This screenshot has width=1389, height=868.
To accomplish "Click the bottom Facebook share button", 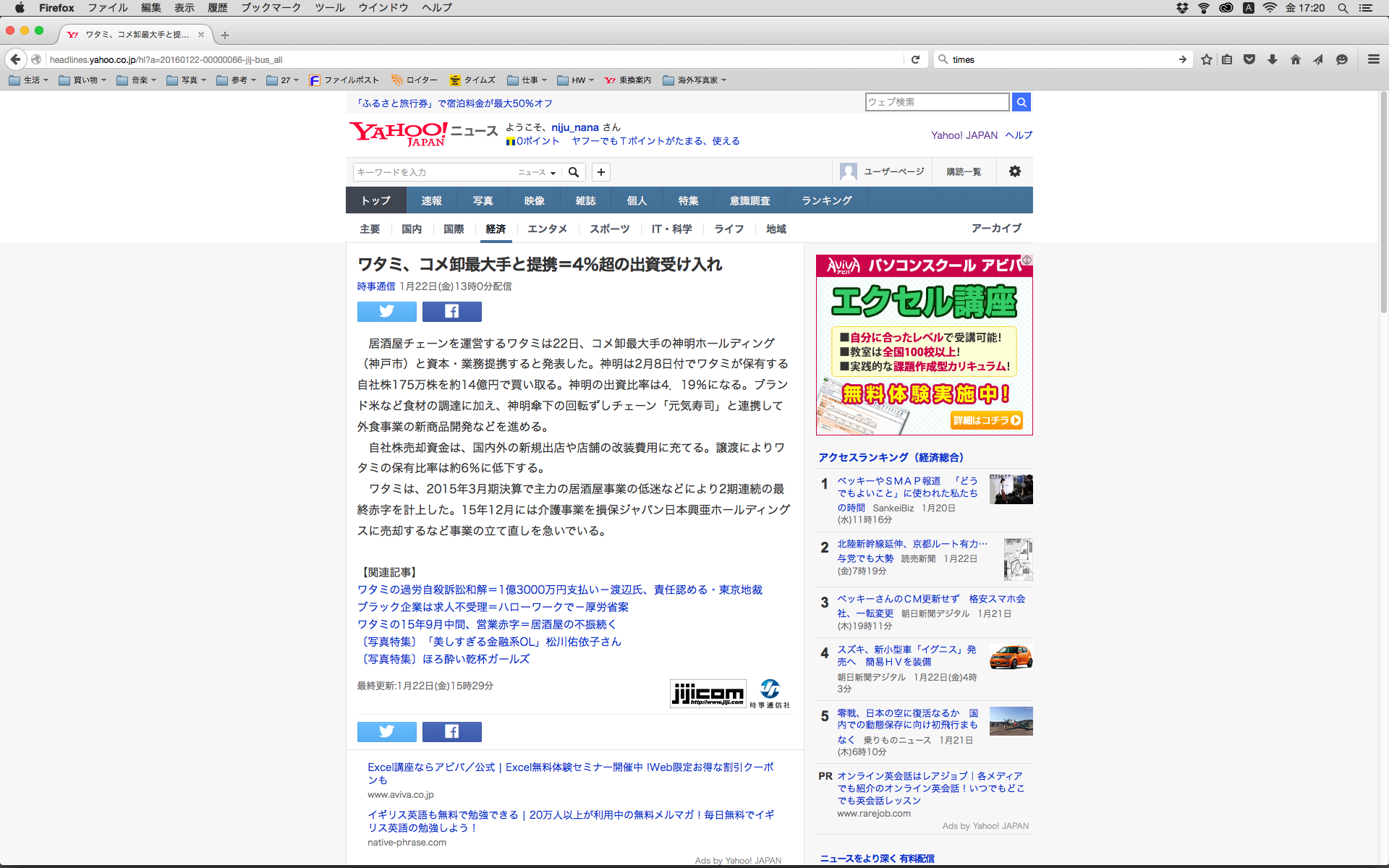I will pos(451,731).
